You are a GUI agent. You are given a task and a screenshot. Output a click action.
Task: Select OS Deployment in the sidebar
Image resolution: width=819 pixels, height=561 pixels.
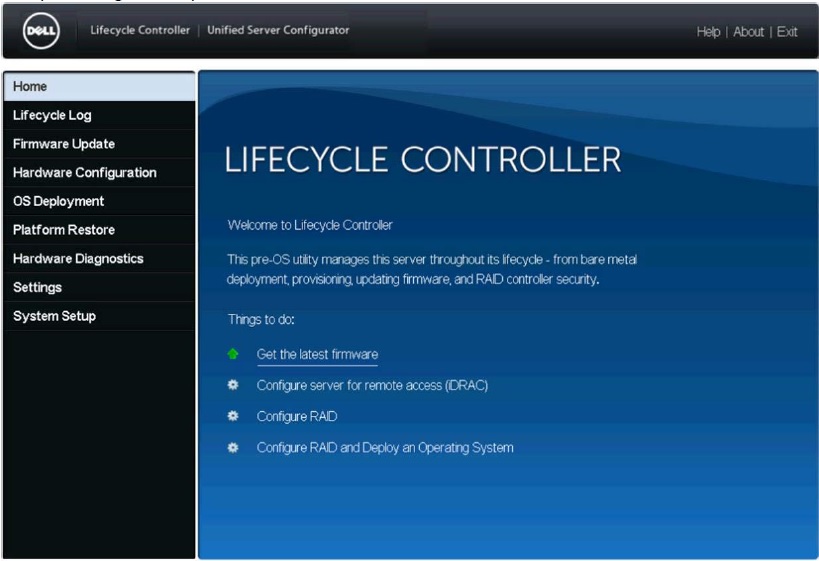pos(99,202)
